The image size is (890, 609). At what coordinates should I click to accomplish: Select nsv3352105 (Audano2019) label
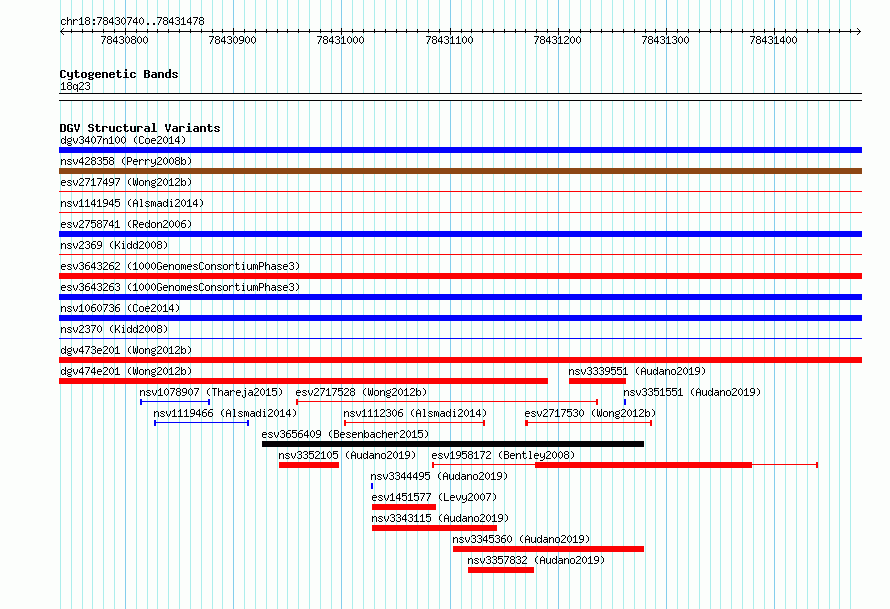point(347,455)
